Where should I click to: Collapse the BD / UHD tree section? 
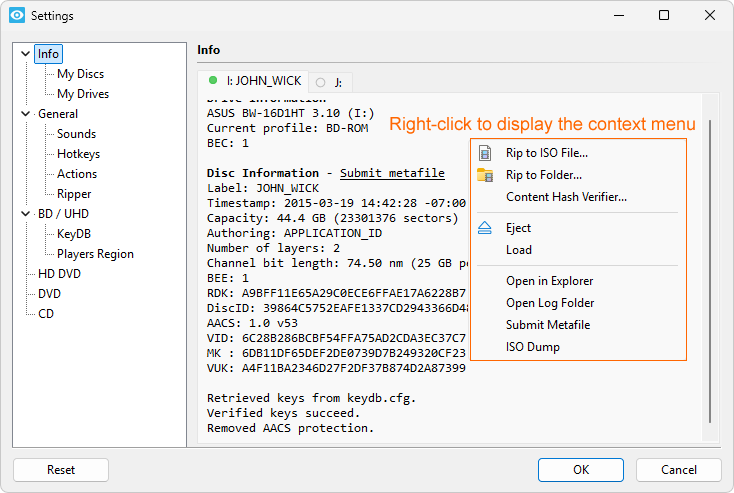(x=26, y=214)
